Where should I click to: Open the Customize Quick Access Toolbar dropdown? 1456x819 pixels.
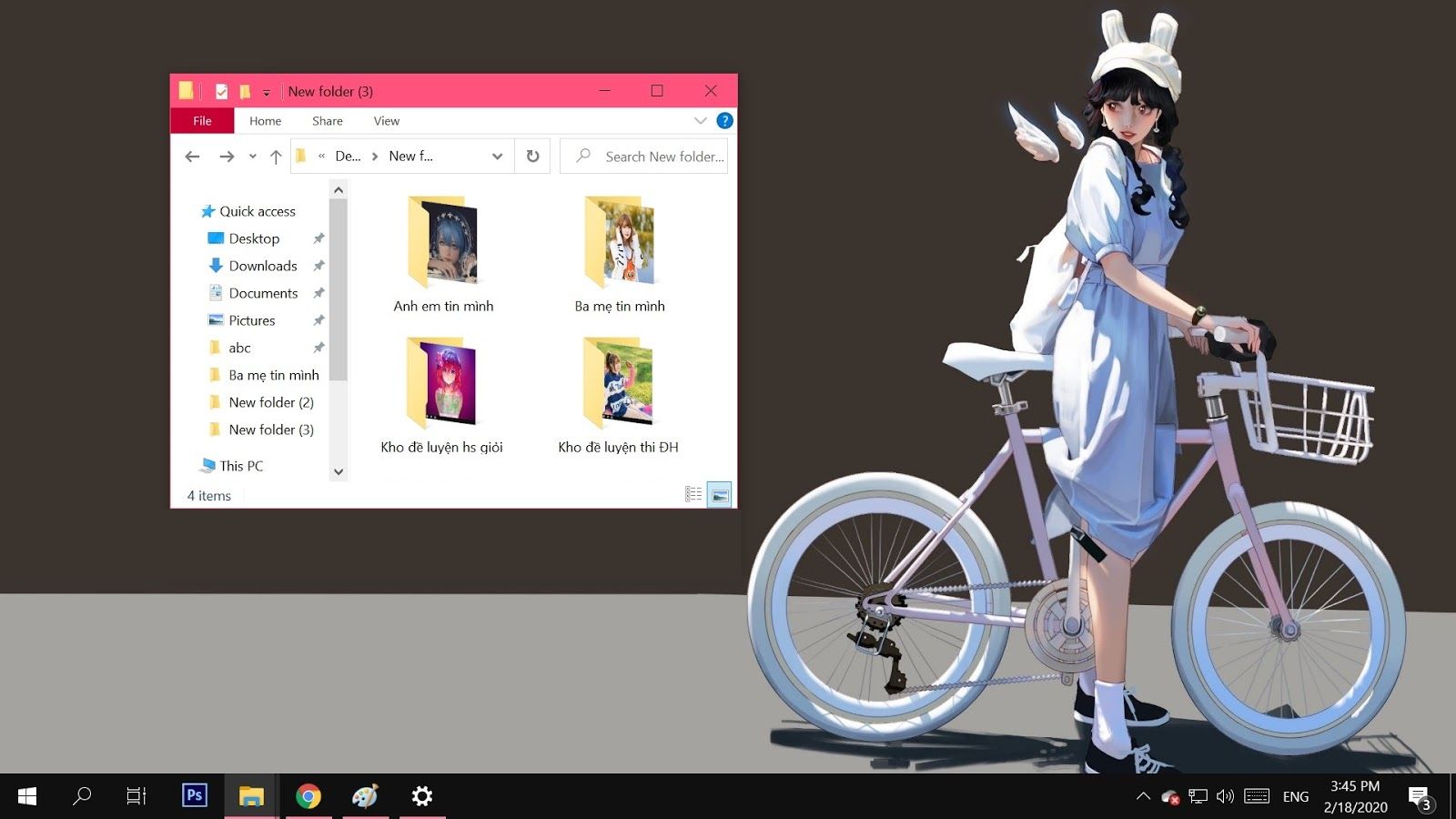tap(266, 92)
